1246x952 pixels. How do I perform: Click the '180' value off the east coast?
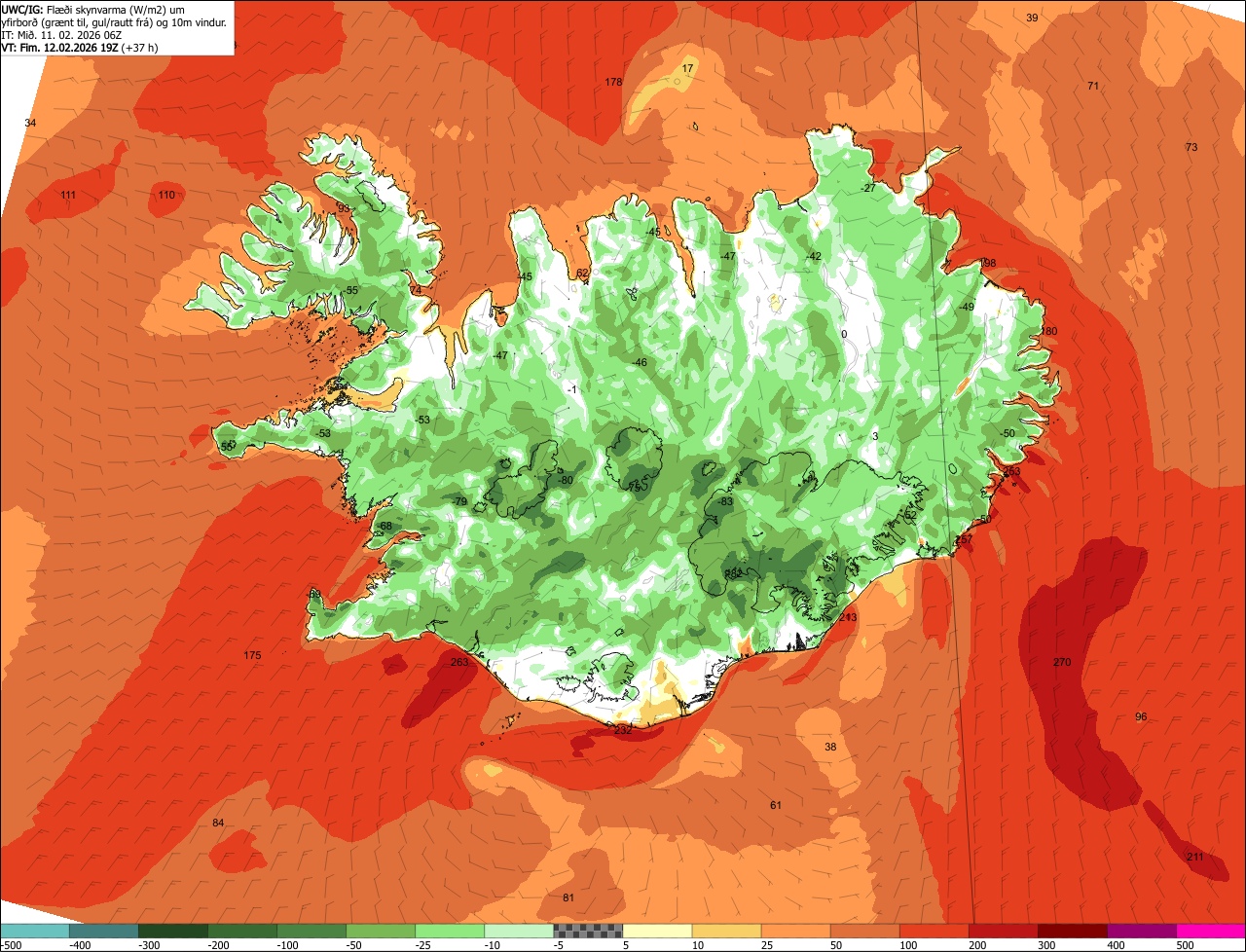tap(1048, 331)
